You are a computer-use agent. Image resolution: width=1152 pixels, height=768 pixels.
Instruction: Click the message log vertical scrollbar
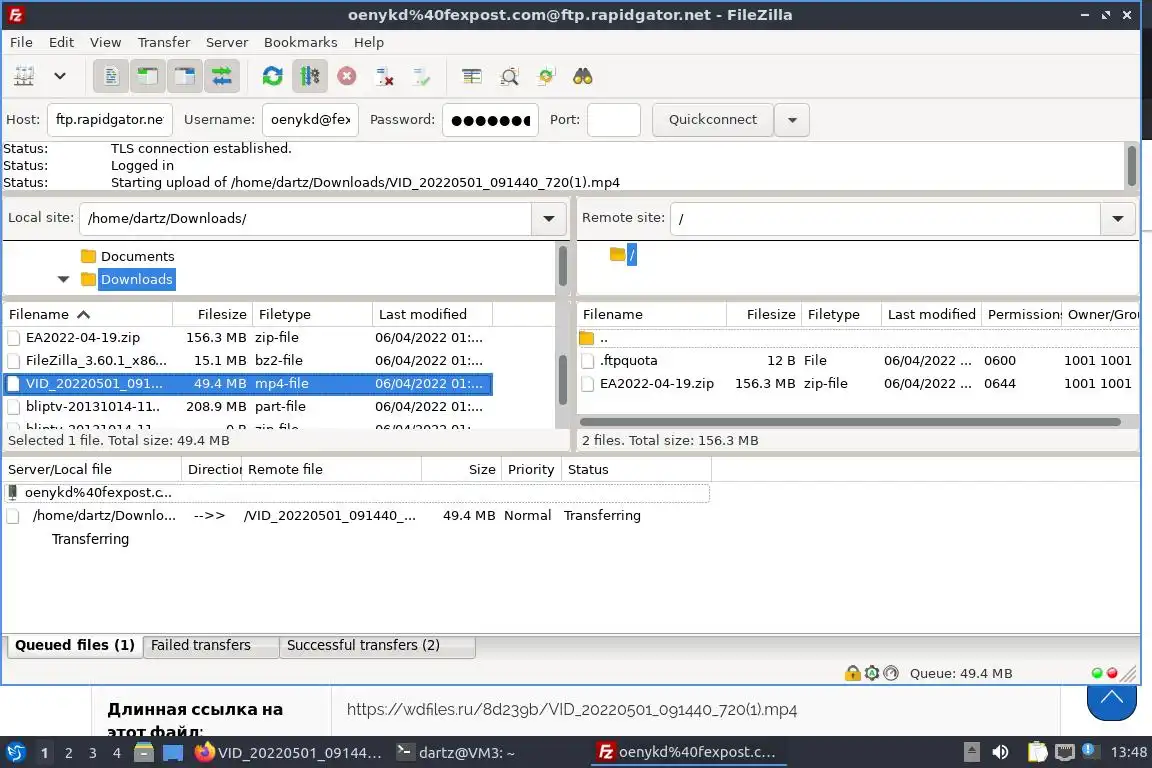(1131, 166)
